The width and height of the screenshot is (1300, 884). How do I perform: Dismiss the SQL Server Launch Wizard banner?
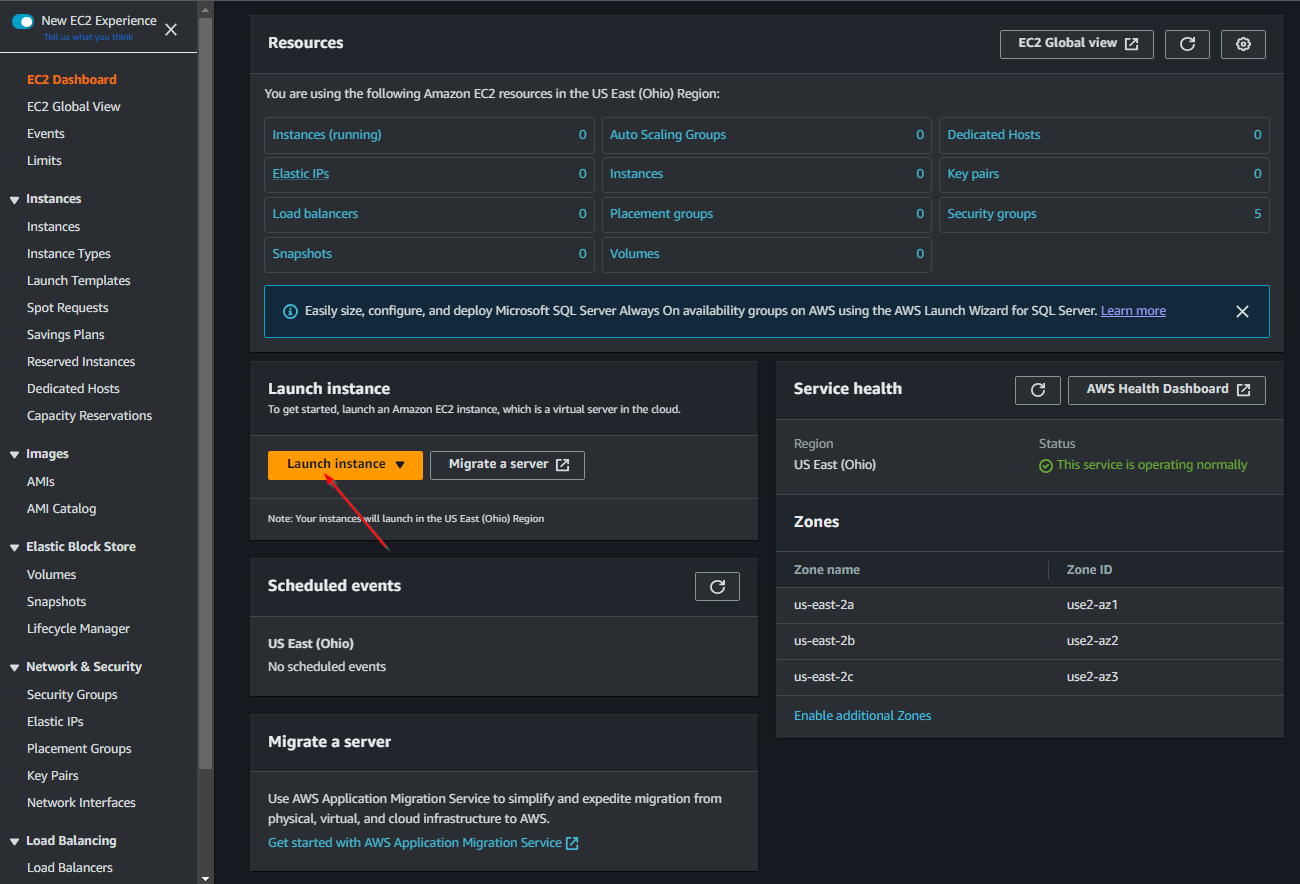[x=1242, y=312]
